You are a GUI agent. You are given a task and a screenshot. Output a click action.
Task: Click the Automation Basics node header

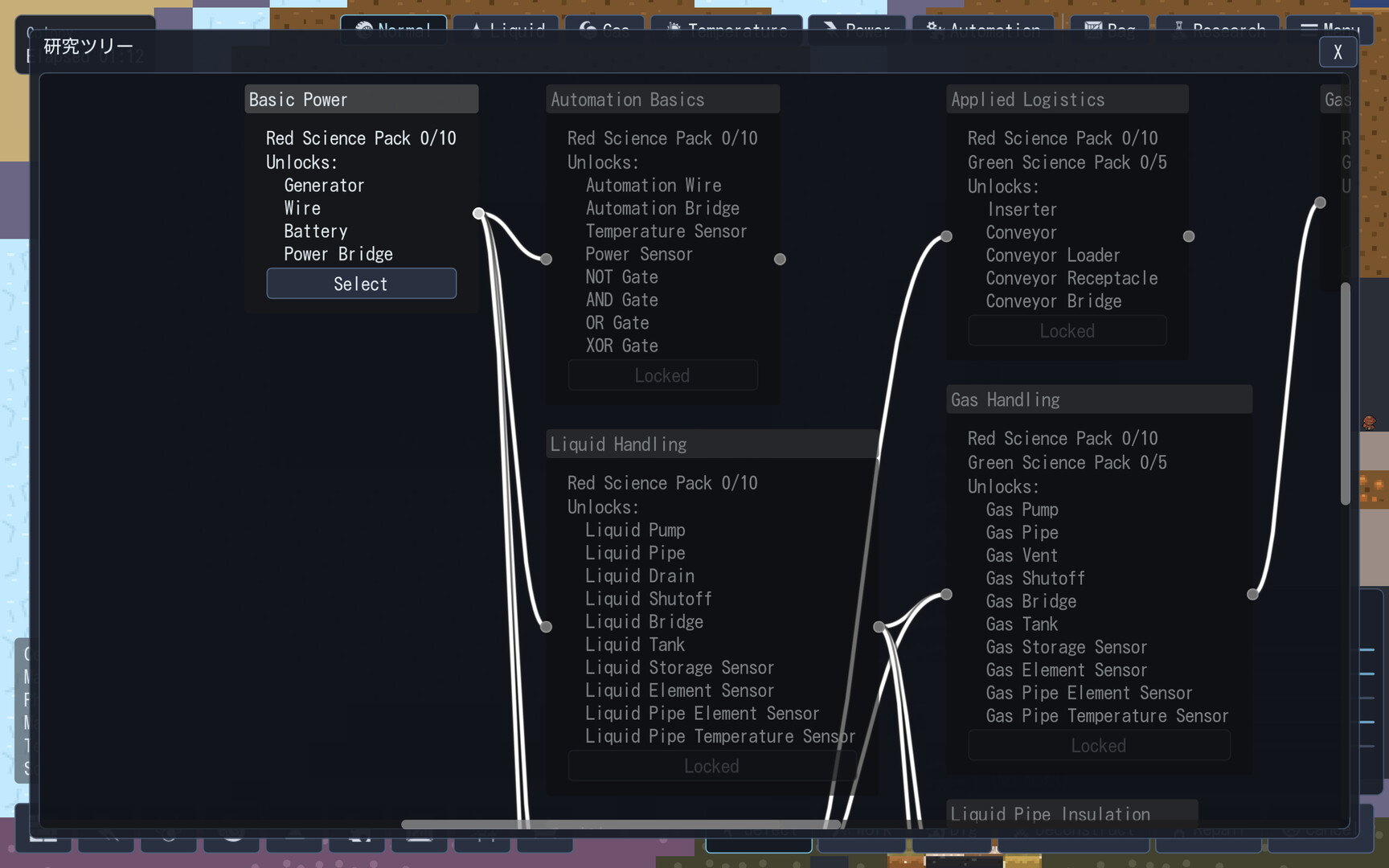click(662, 100)
